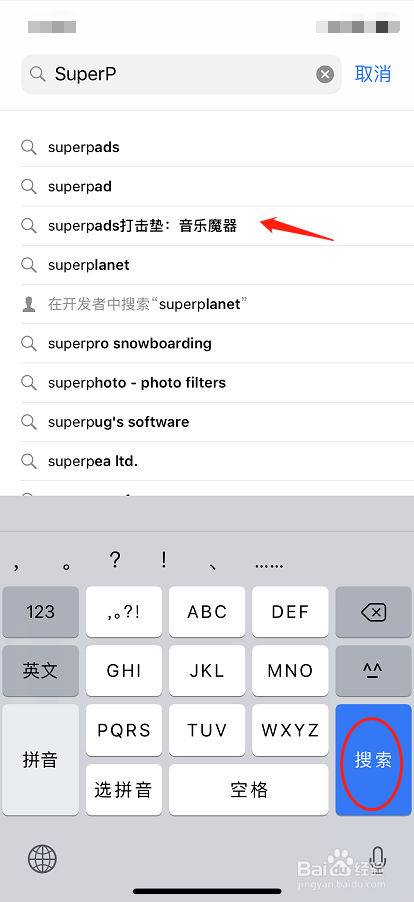Image resolution: width=414 pixels, height=902 pixels.
Task: Choose the superpads打击垫:音乐魔器 suggestion
Action: (217, 226)
